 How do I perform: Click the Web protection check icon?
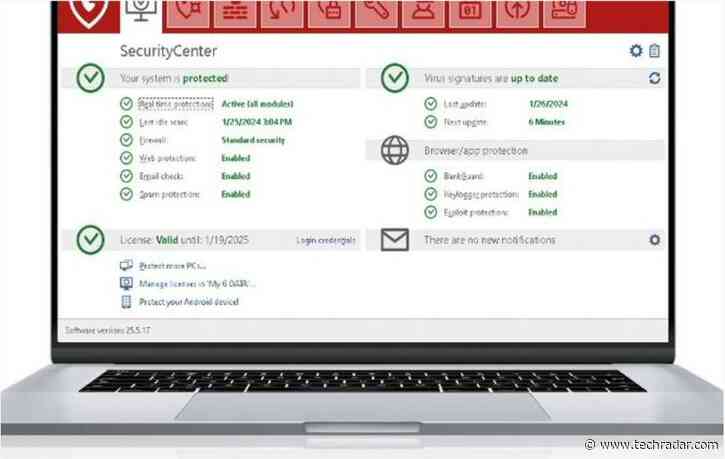point(126,158)
